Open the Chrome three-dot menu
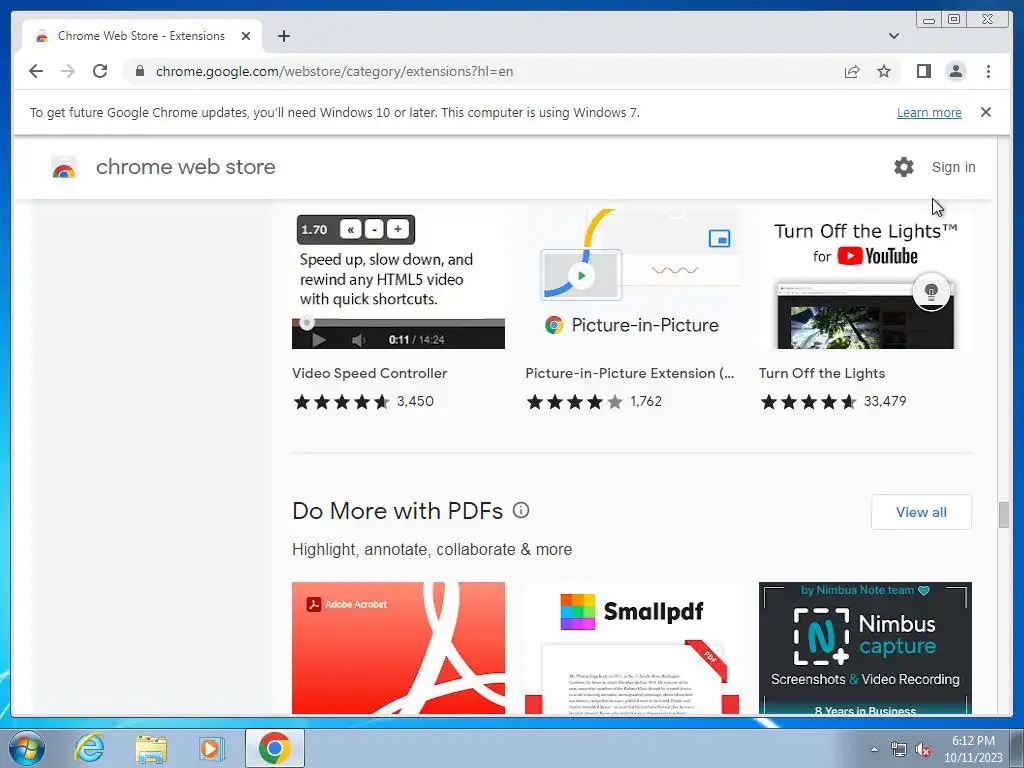The image size is (1024, 768). pyautogui.click(x=988, y=71)
